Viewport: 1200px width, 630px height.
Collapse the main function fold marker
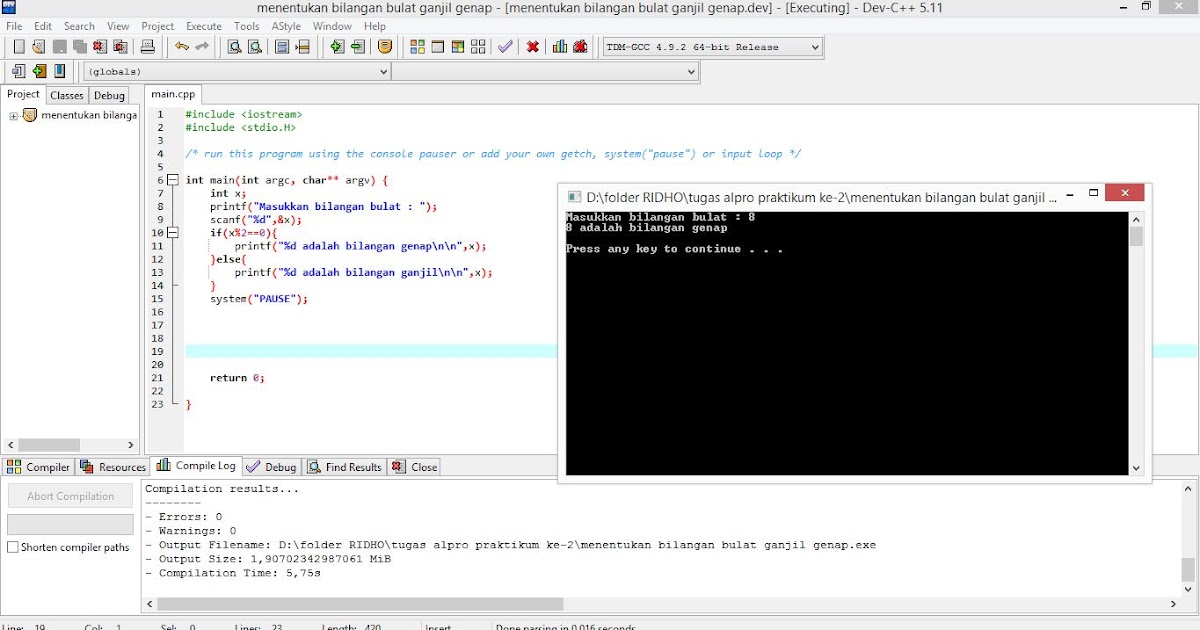point(172,180)
